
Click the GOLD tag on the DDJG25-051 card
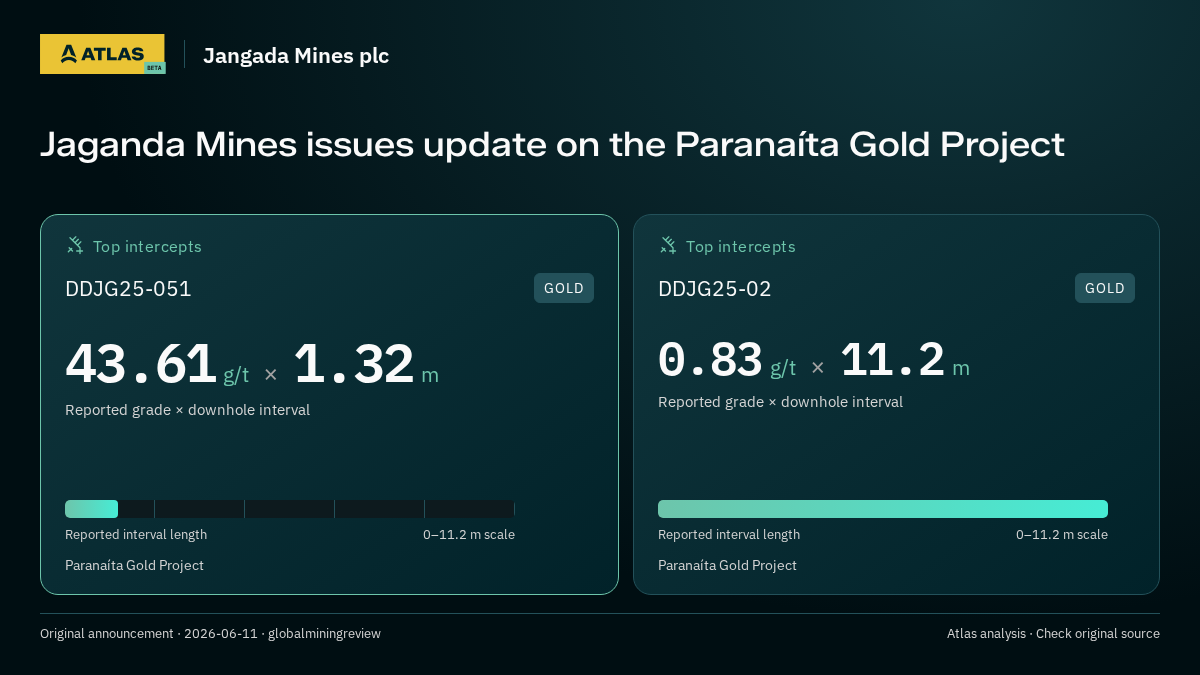click(564, 288)
